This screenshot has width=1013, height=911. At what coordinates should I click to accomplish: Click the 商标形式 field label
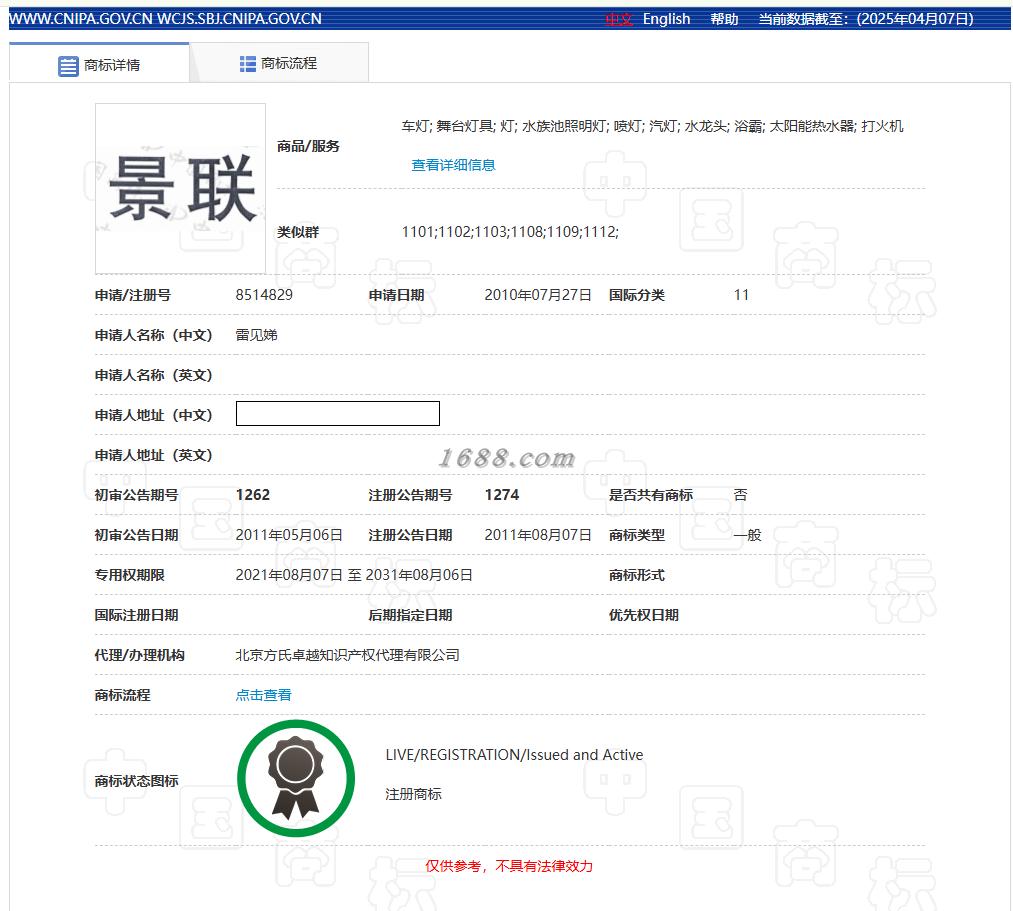(636, 575)
